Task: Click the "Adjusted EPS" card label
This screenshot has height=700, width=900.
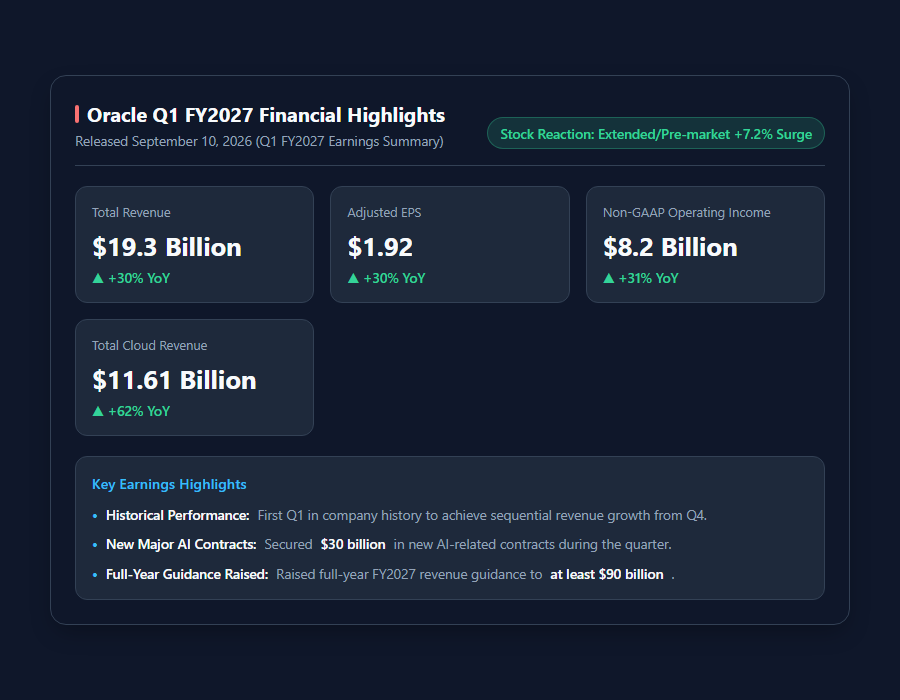Action: click(x=385, y=212)
